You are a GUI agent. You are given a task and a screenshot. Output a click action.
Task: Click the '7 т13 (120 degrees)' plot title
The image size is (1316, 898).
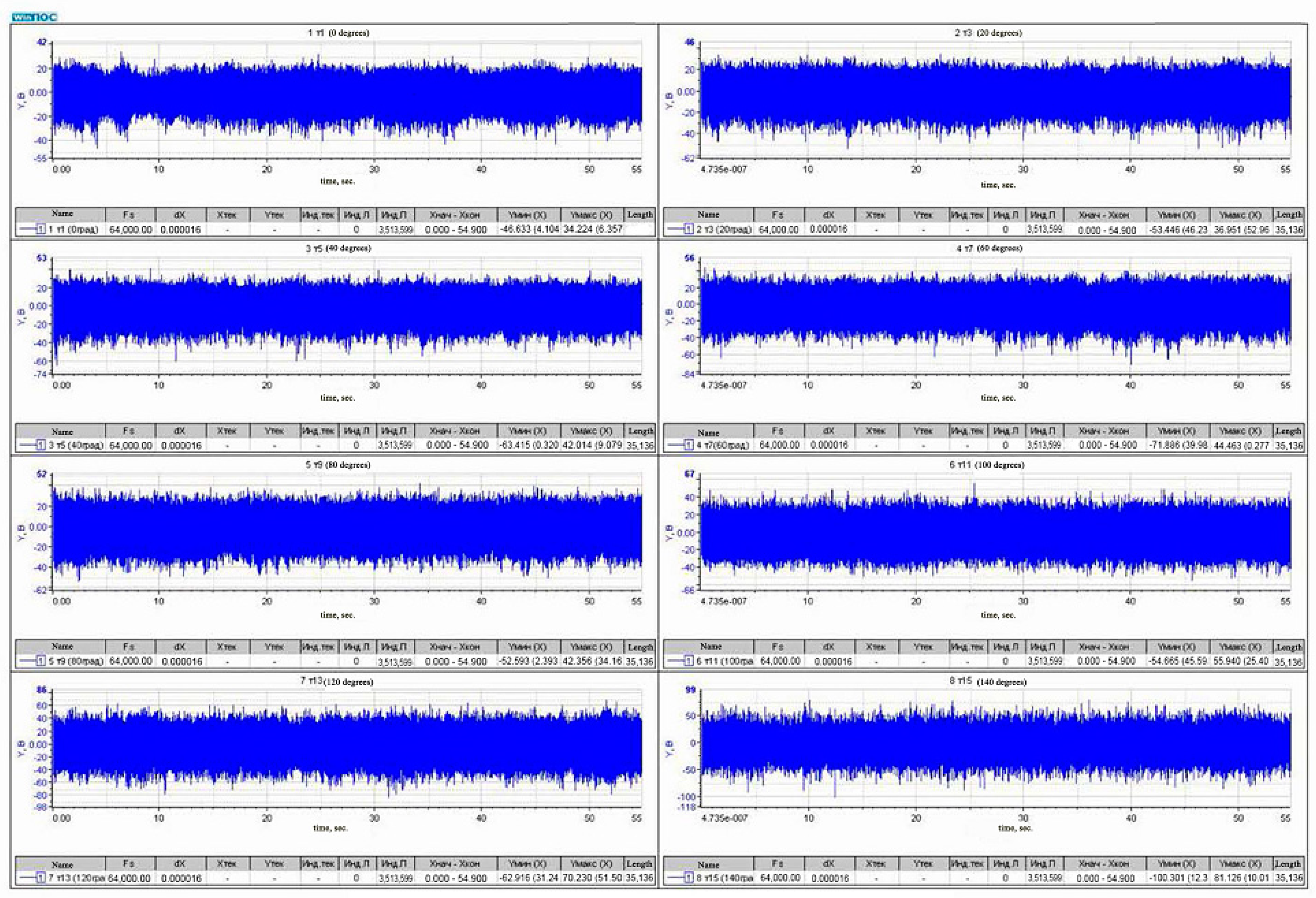coord(337,681)
